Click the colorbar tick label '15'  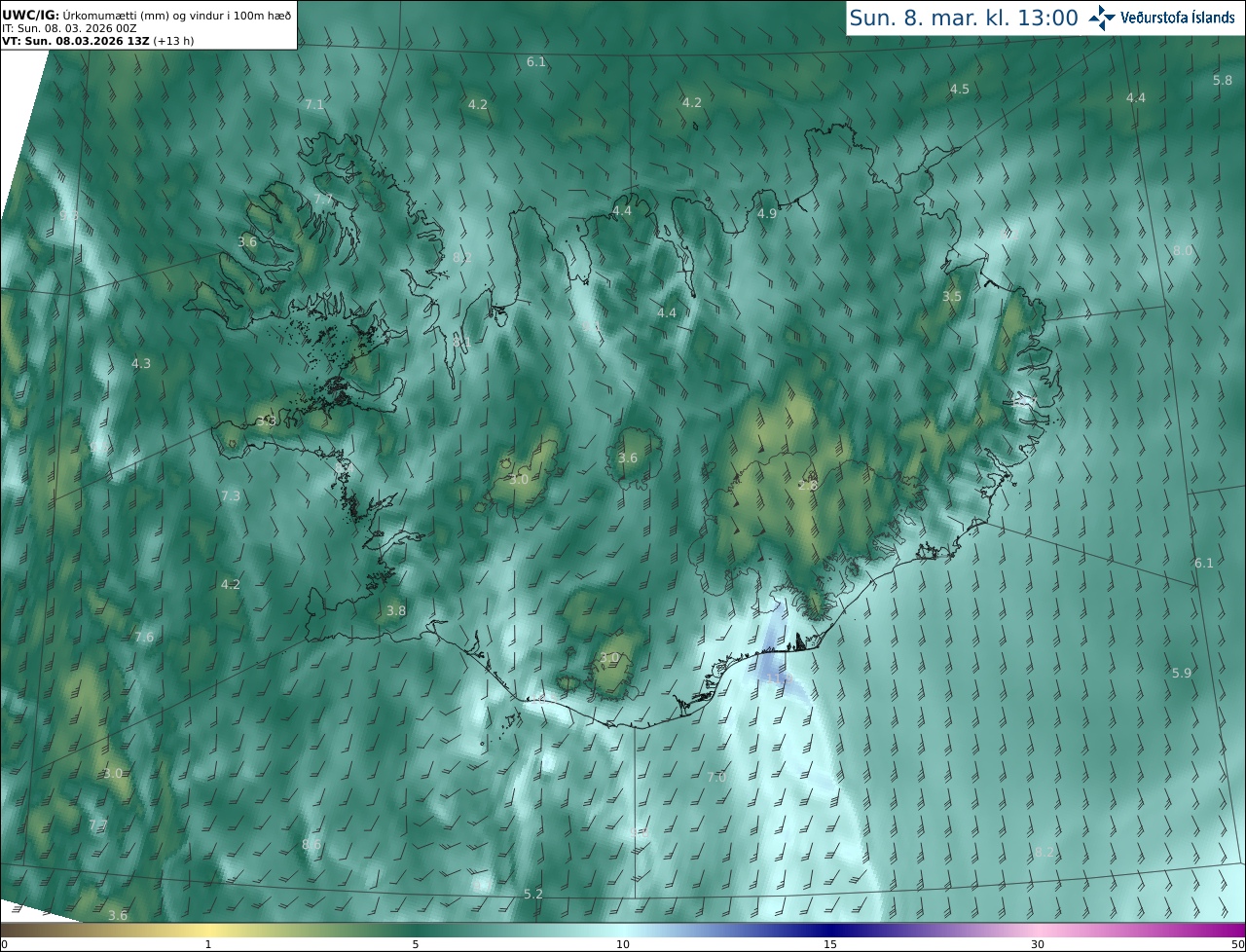pyautogui.click(x=830, y=944)
